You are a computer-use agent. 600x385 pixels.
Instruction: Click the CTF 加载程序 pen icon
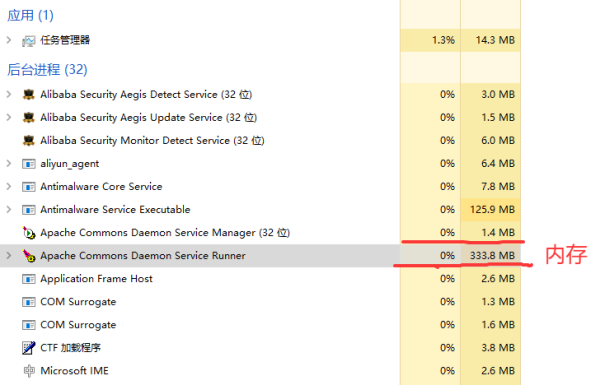(29, 347)
